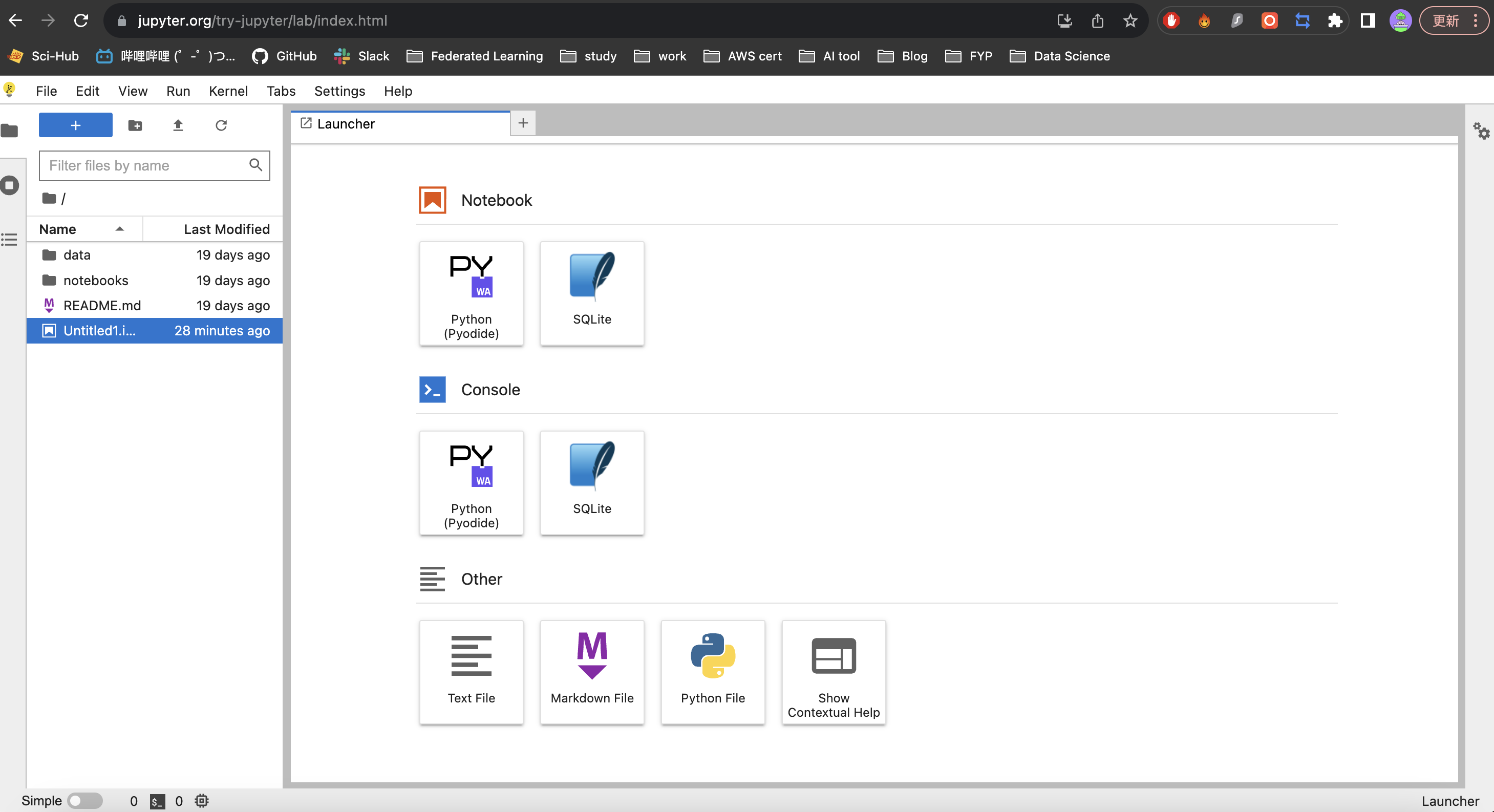The height and width of the screenshot is (812, 1494).
Task: Open a Python (Pyodide) console
Action: click(471, 483)
